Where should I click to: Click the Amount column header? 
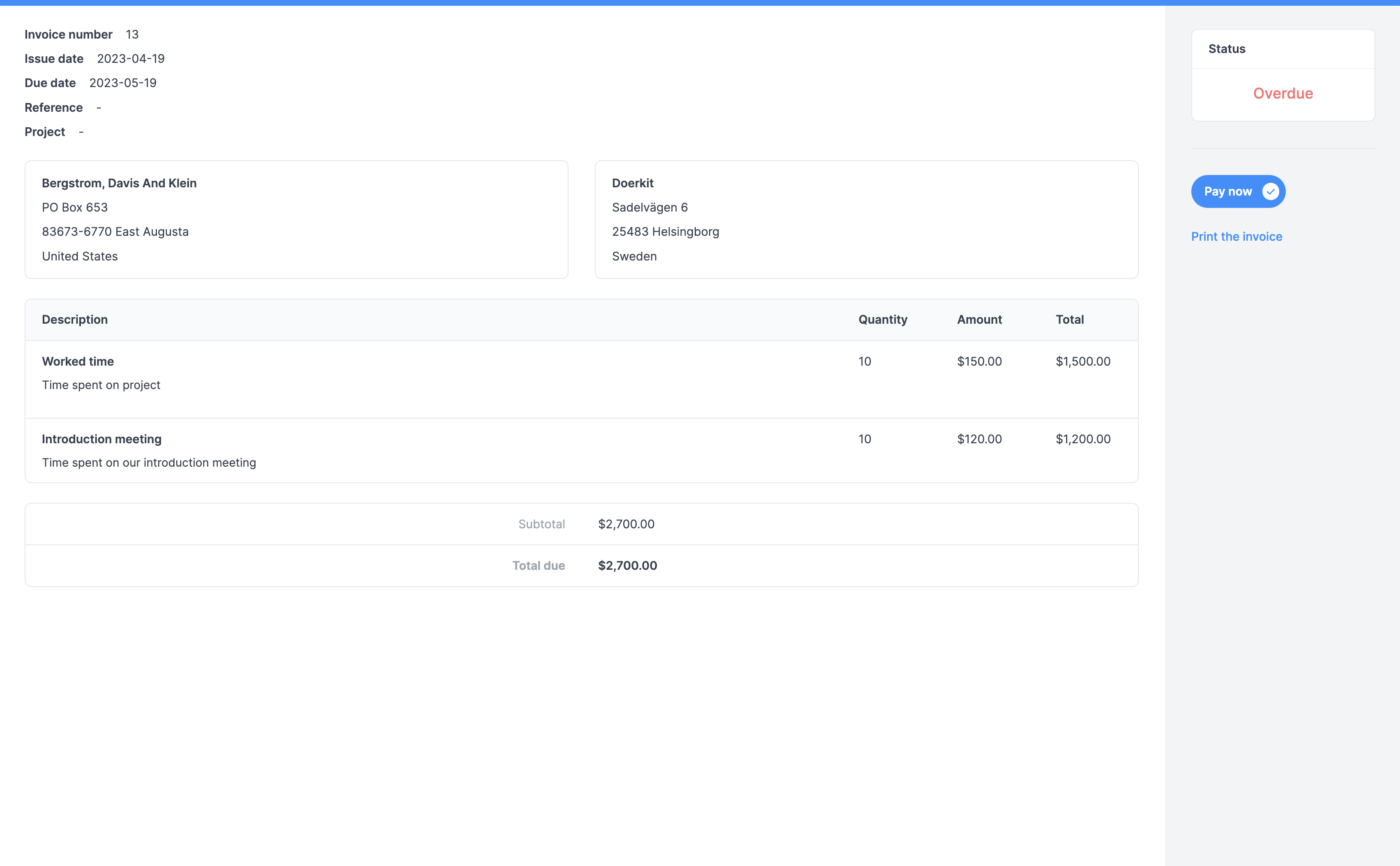tap(979, 319)
